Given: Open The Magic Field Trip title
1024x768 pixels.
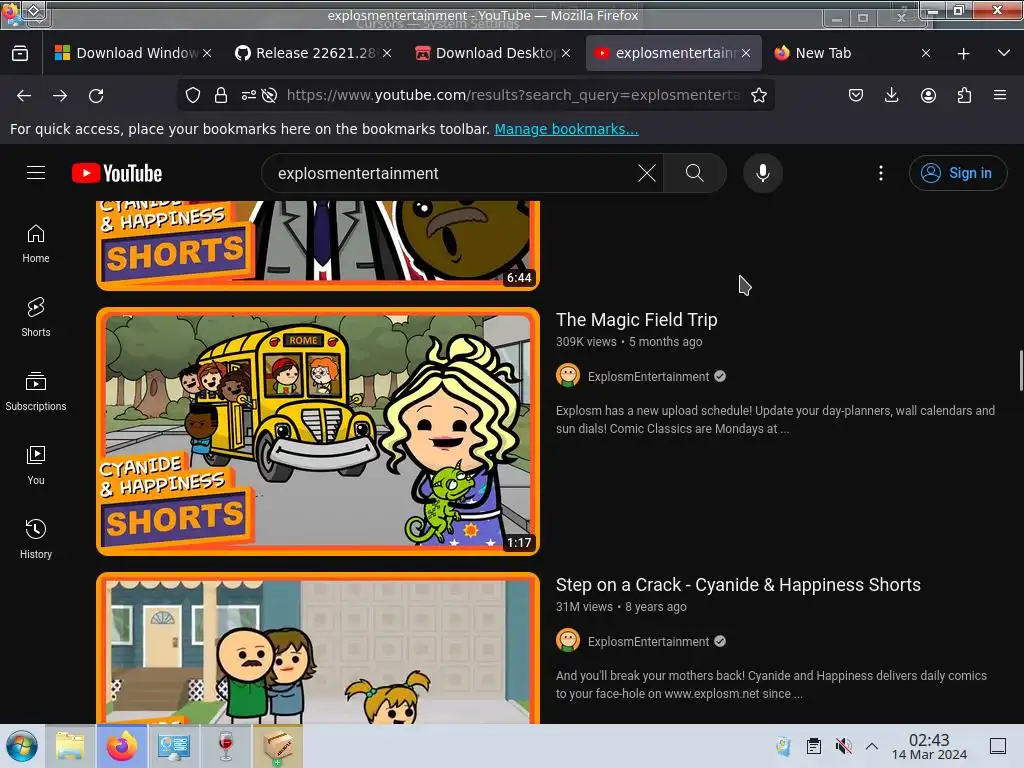Looking at the screenshot, I should tap(636, 319).
